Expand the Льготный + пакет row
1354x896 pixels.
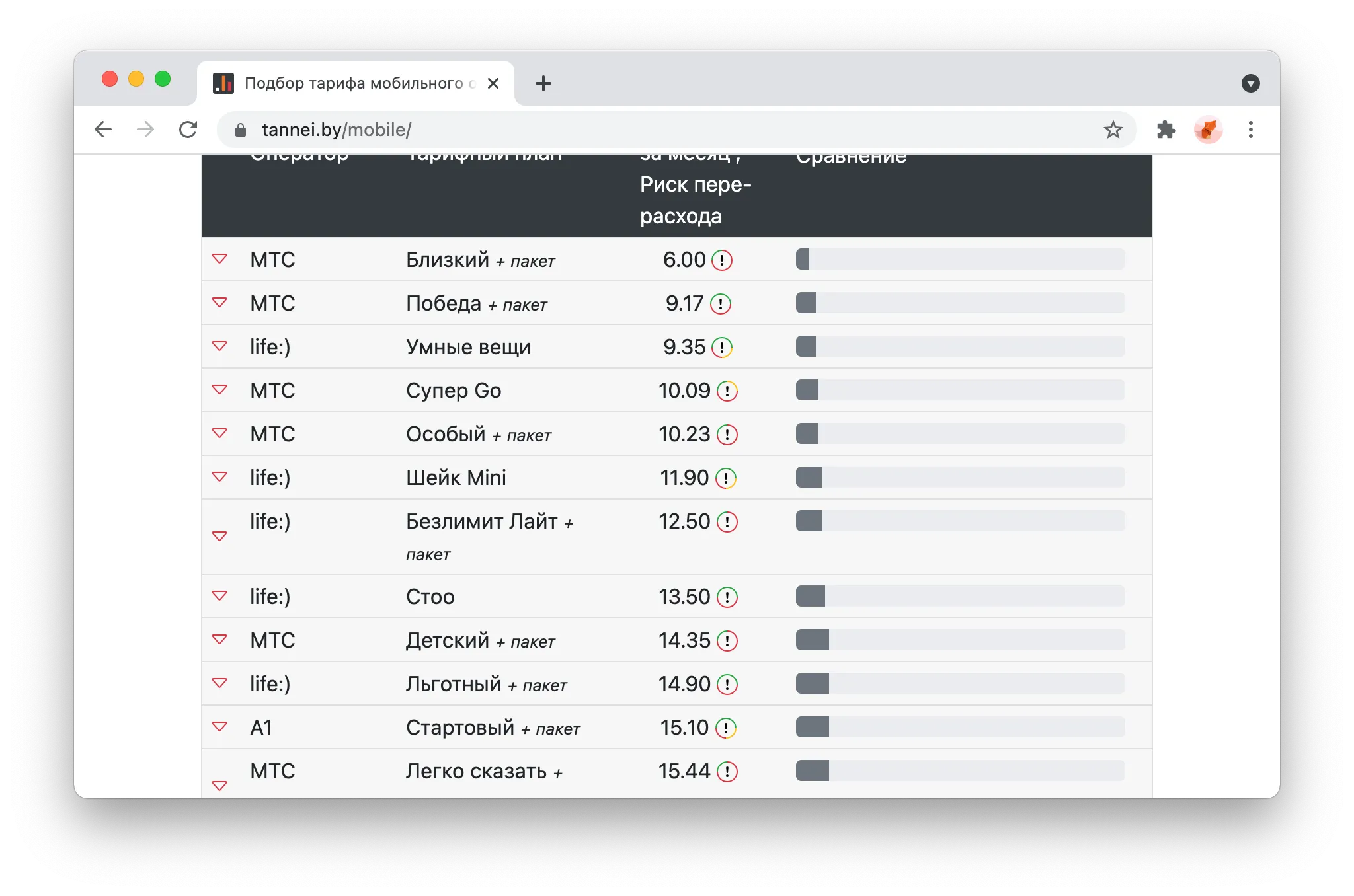[x=219, y=683]
